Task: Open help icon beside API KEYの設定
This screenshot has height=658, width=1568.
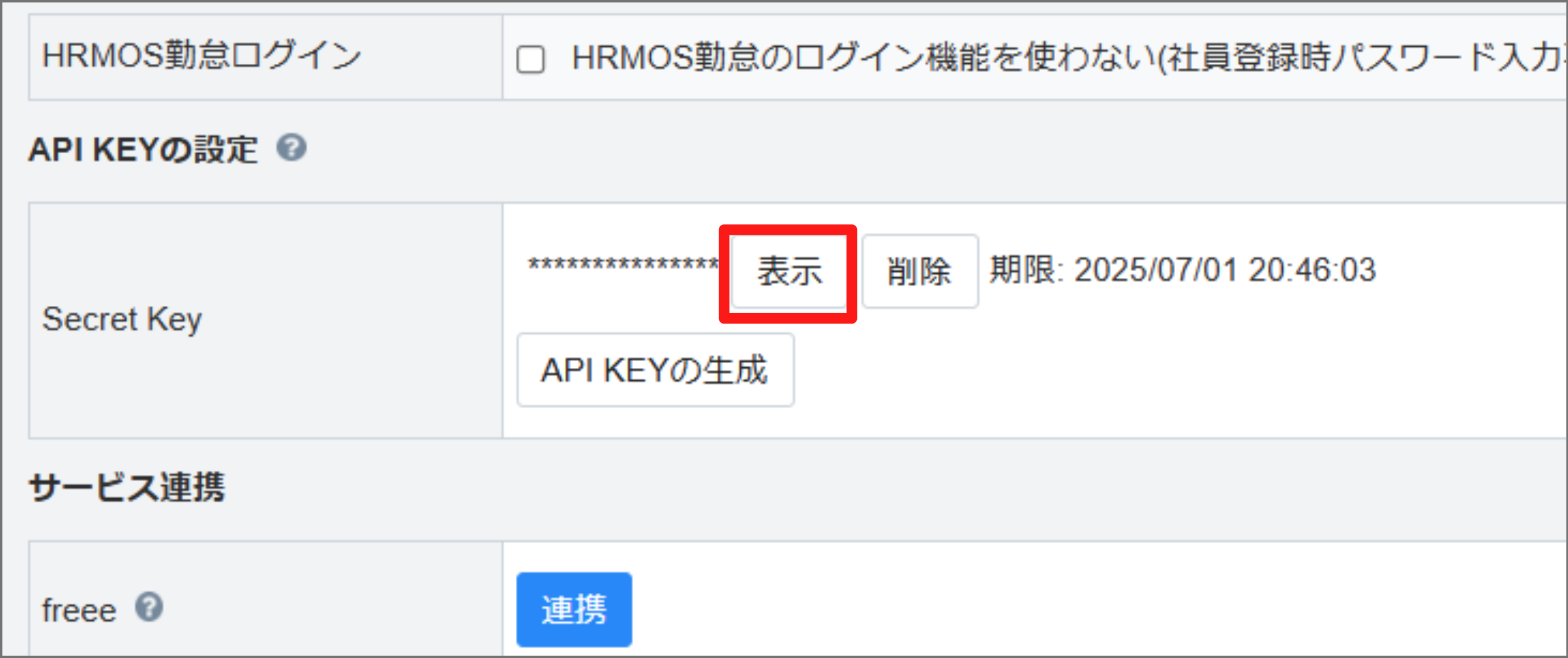Action: pos(291,148)
